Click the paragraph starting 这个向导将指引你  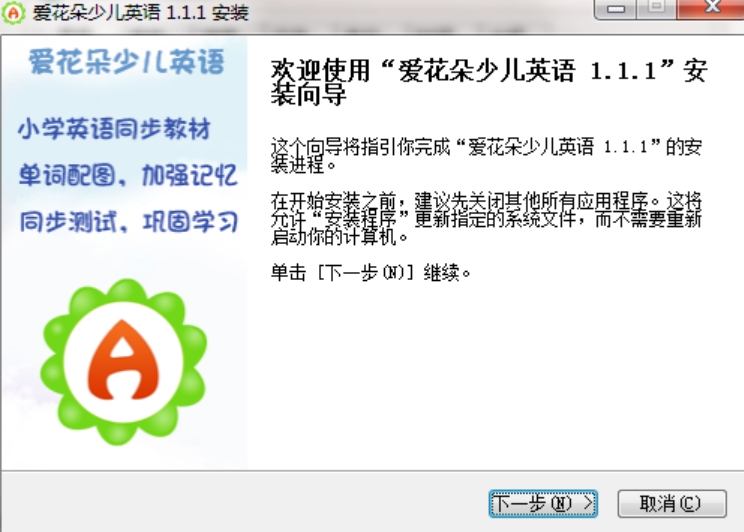pos(486,156)
